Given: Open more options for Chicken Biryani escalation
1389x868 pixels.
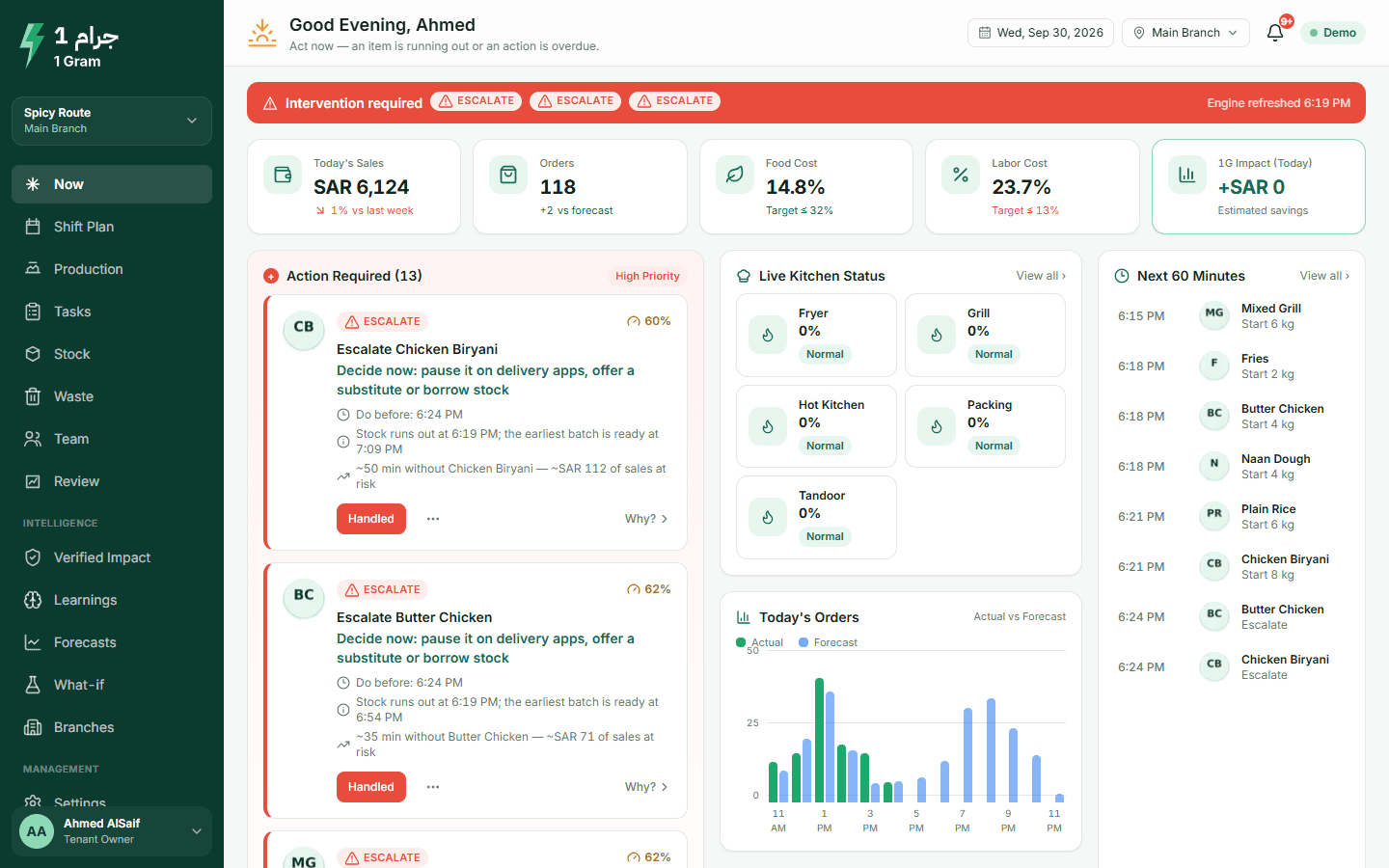Looking at the screenshot, I should (433, 519).
